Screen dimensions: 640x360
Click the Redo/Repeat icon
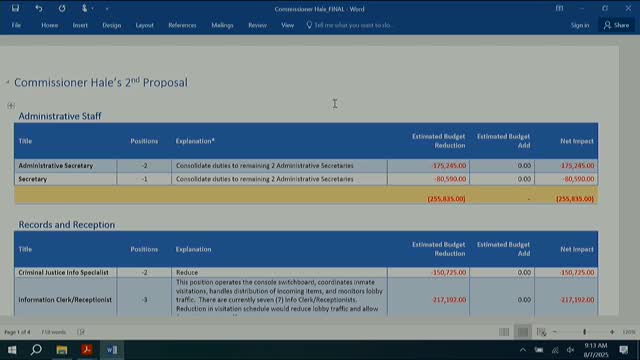tap(62, 8)
